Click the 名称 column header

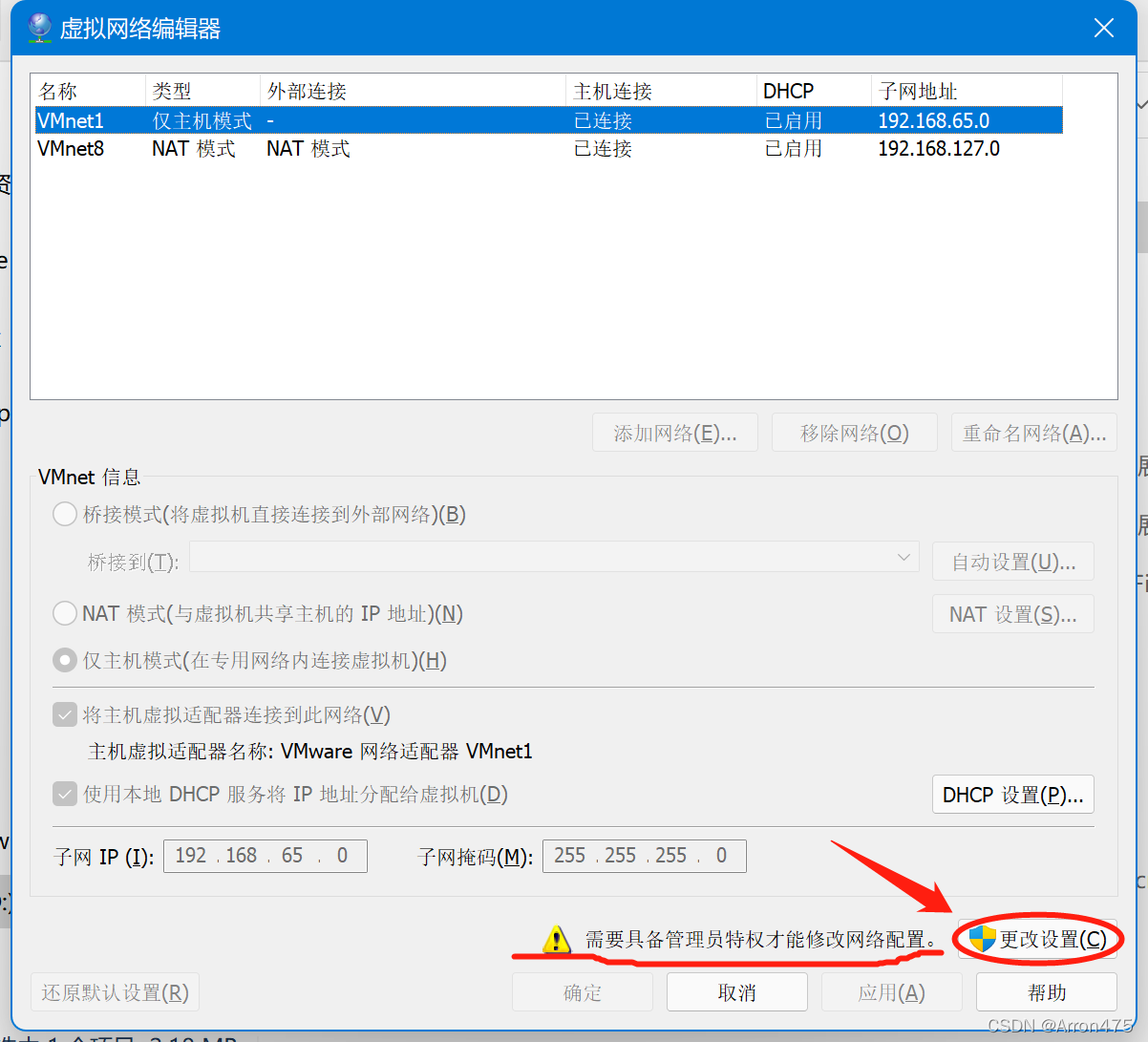(x=88, y=92)
